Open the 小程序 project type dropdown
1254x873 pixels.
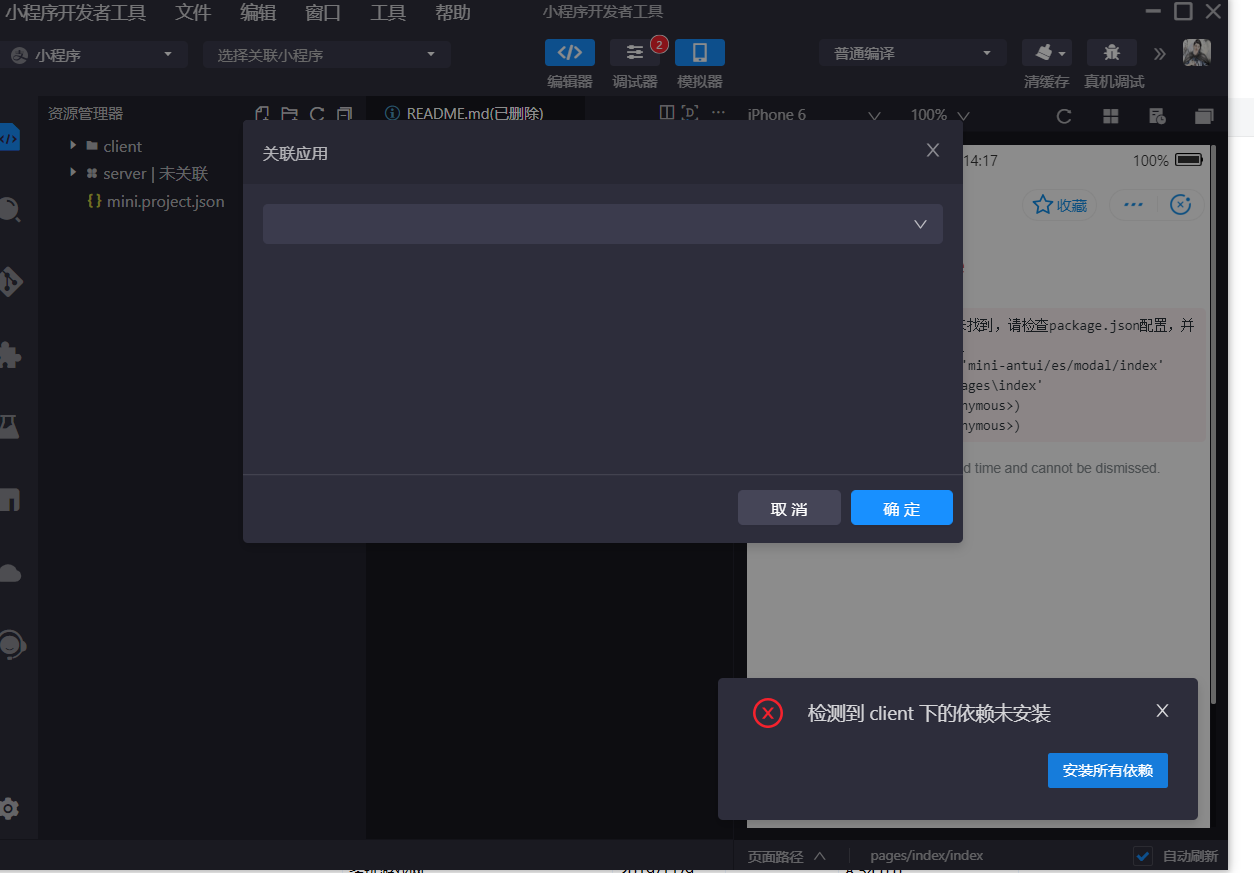tap(95, 55)
